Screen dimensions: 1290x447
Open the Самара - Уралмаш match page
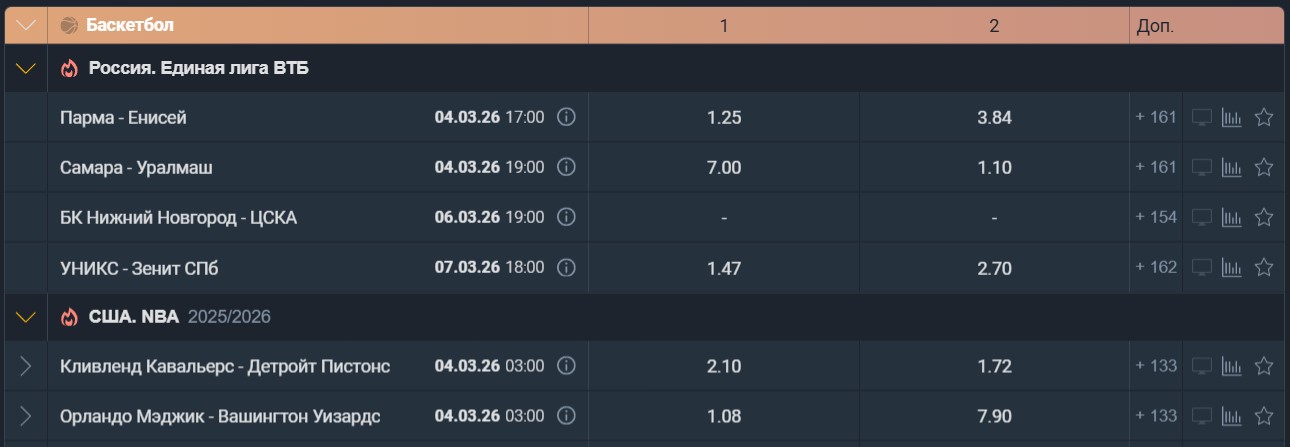pyautogui.click(x=136, y=167)
